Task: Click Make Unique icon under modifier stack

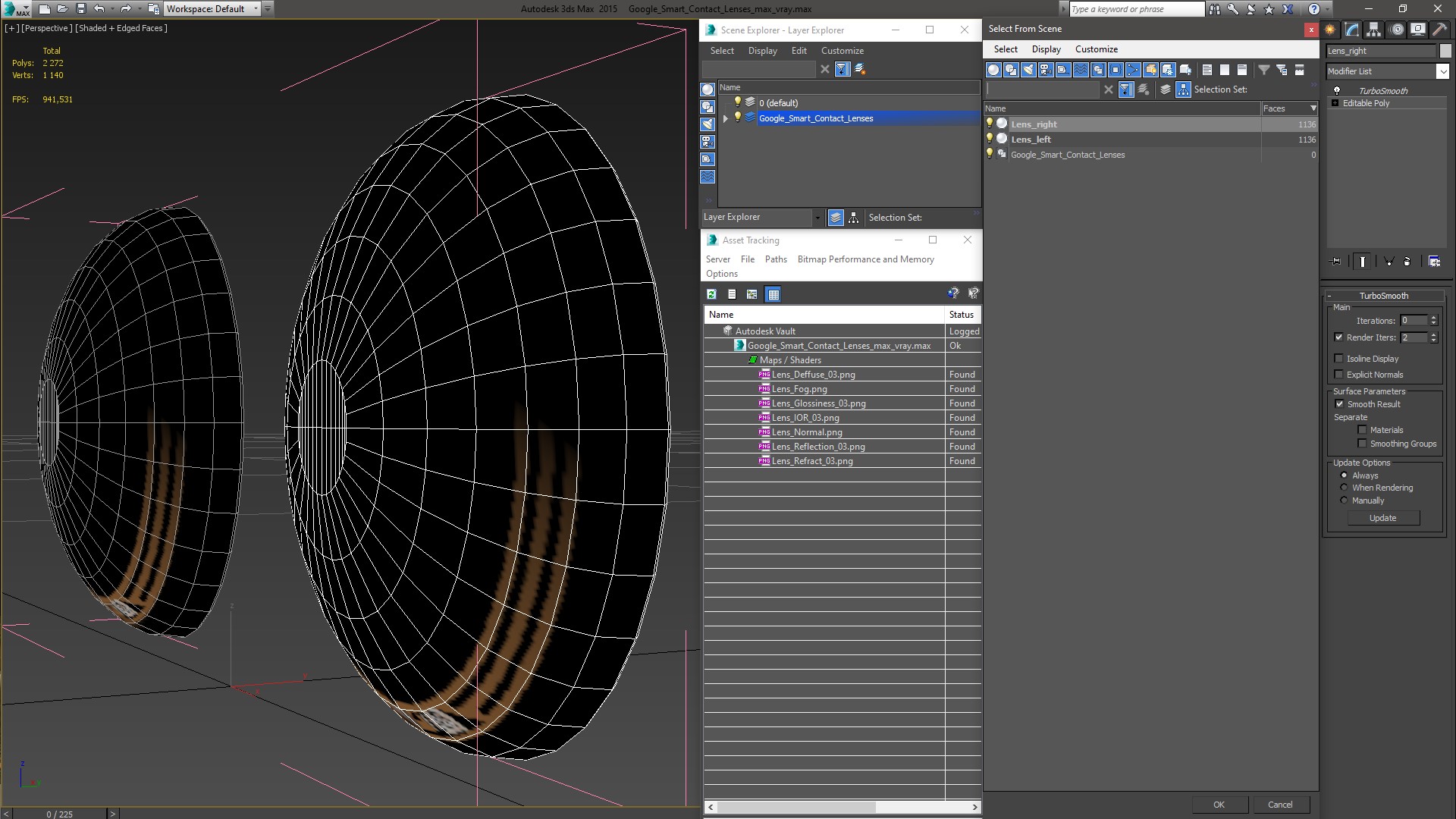Action: pos(1389,262)
